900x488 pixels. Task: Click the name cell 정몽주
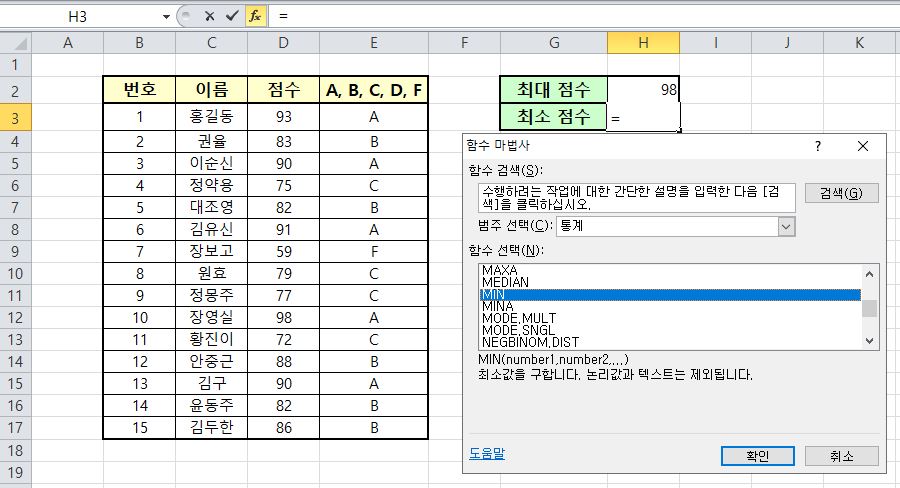pyautogui.click(x=212, y=296)
